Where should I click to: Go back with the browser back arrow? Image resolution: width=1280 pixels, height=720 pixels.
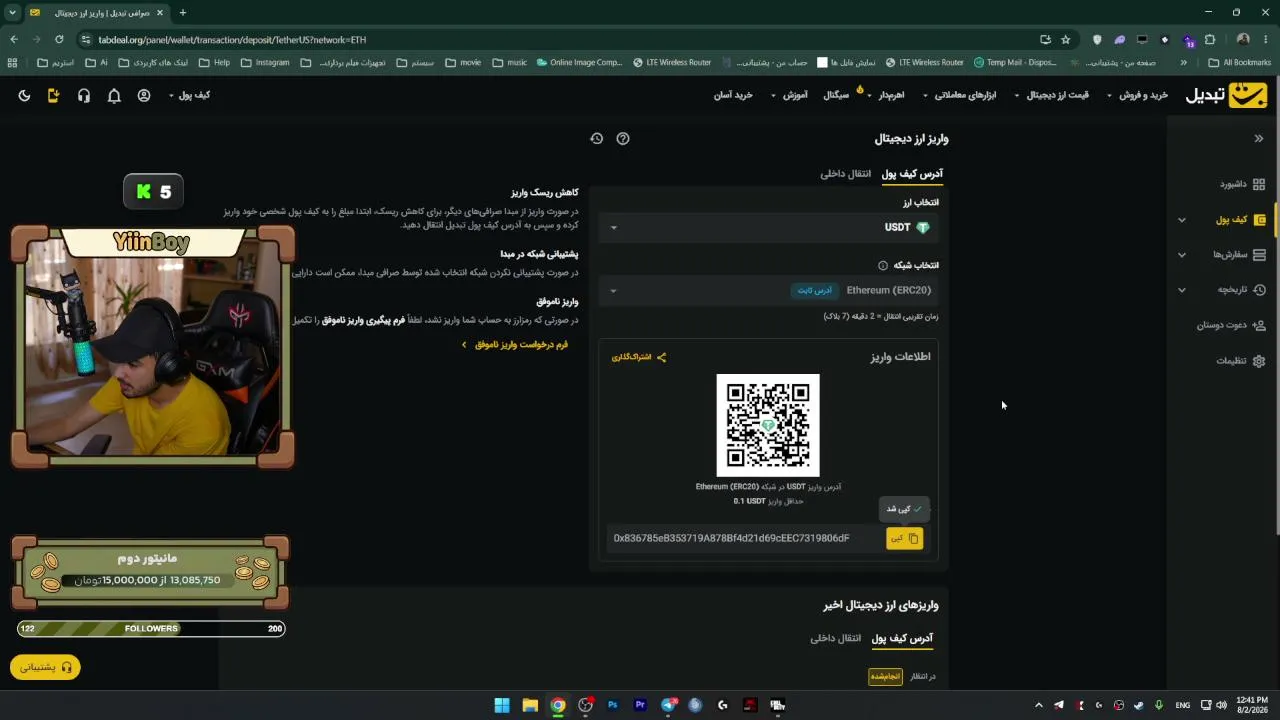coord(14,40)
